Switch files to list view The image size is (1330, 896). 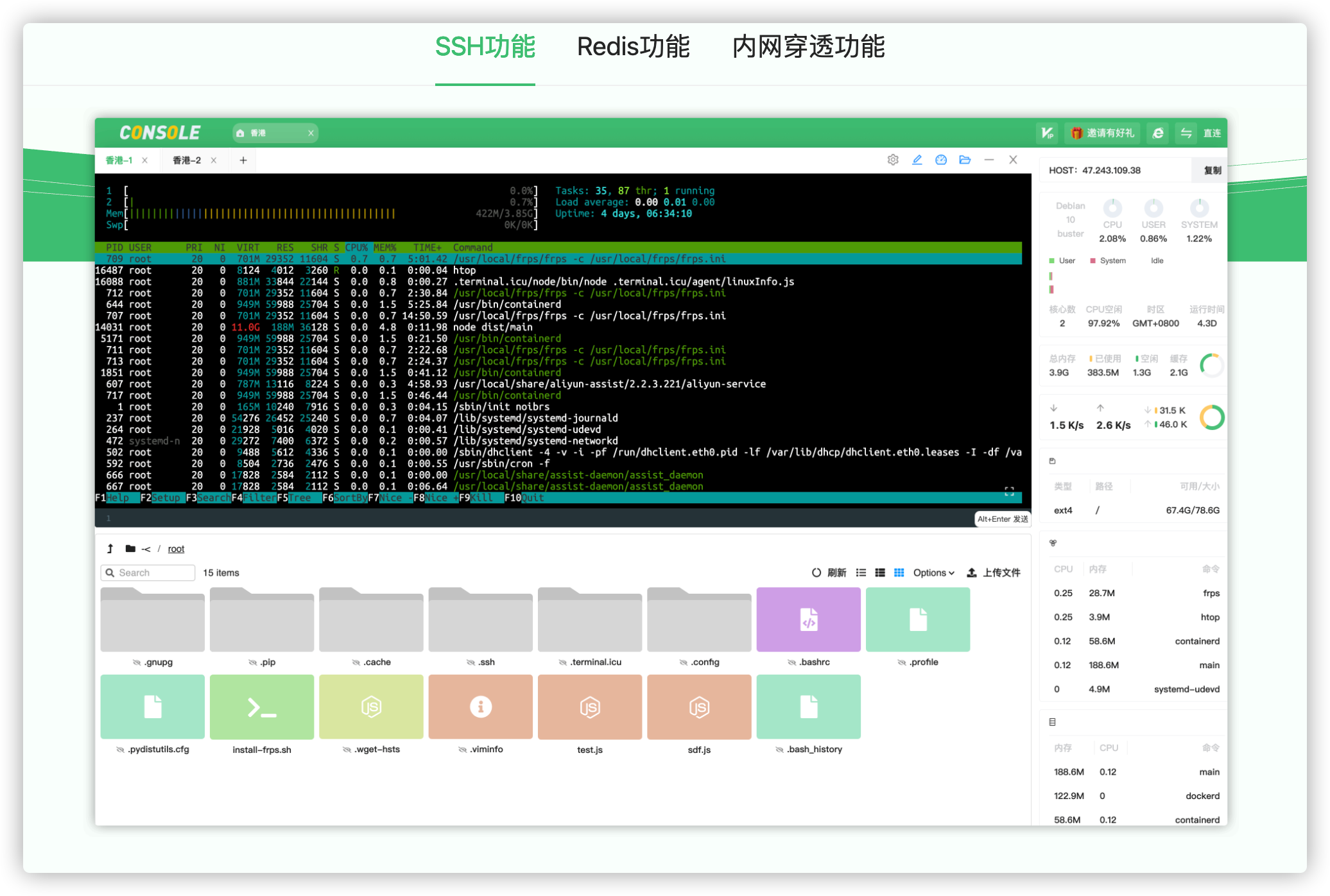coord(860,572)
